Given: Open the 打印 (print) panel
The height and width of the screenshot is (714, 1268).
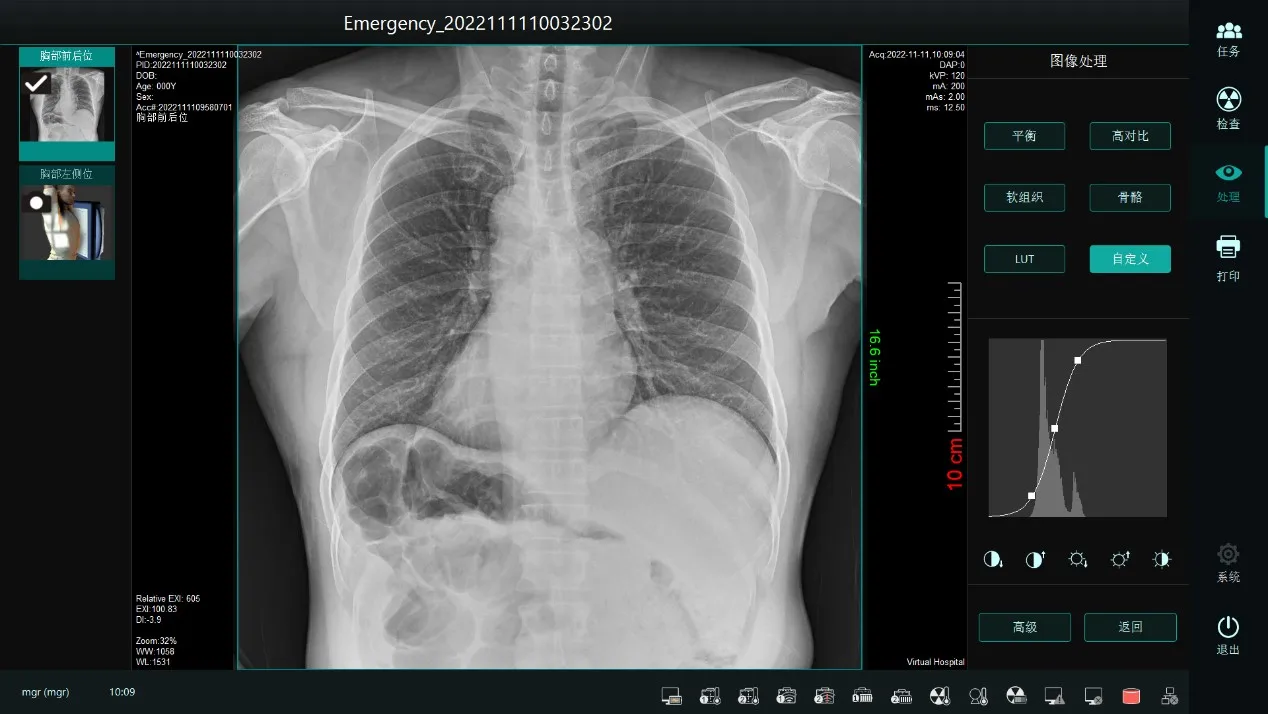Looking at the screenshot, I should click(x=1227, y=255).
